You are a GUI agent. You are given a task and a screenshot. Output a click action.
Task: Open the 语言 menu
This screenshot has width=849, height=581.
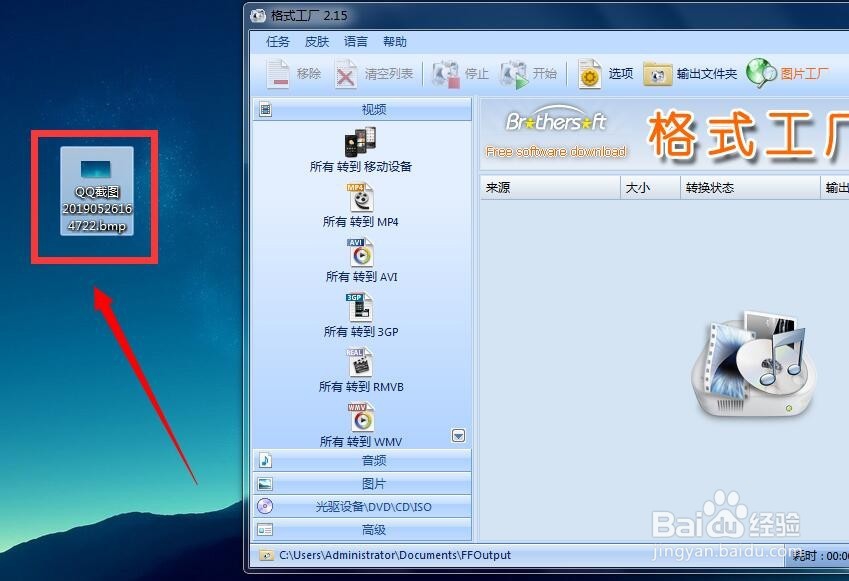click(356, 42)
